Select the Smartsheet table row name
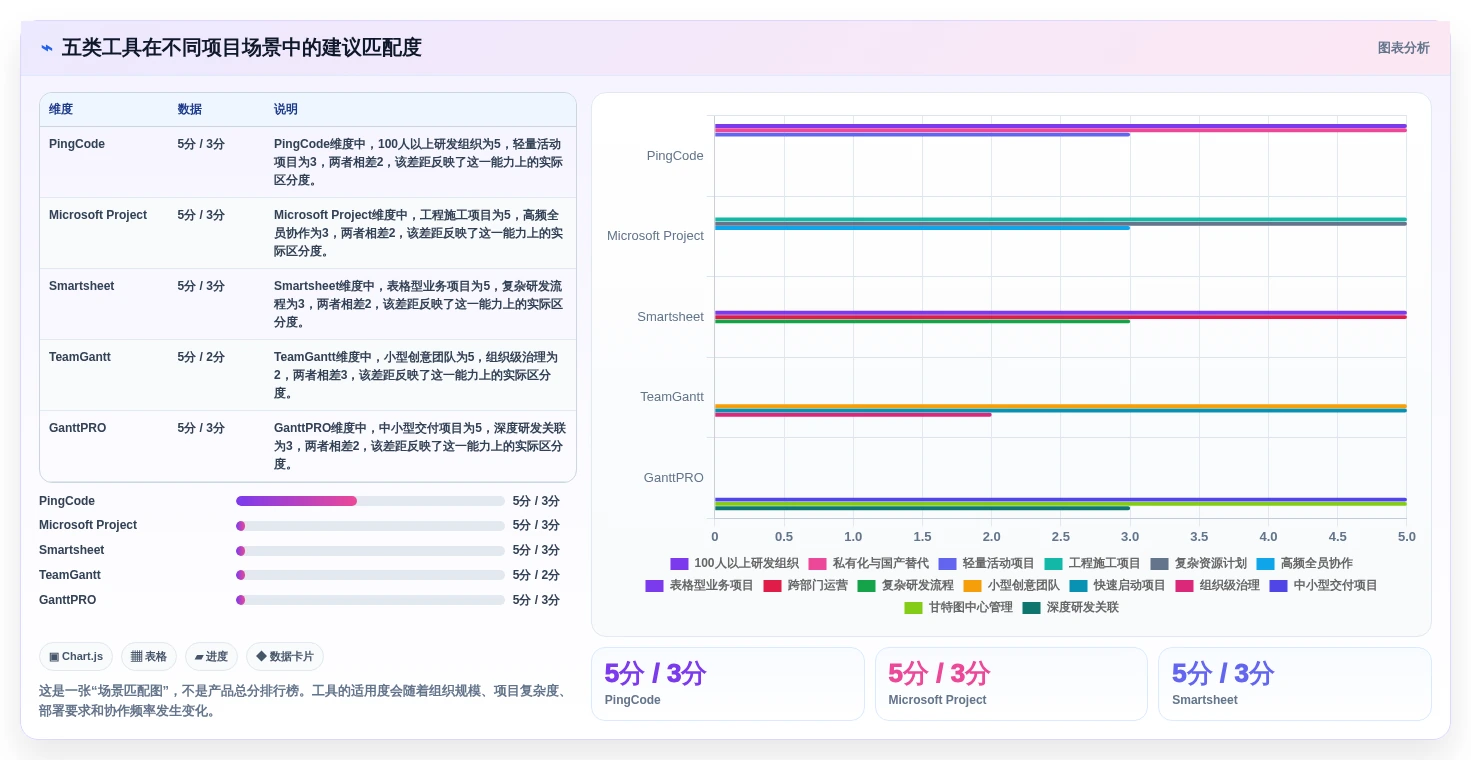 tap(82, 286)
